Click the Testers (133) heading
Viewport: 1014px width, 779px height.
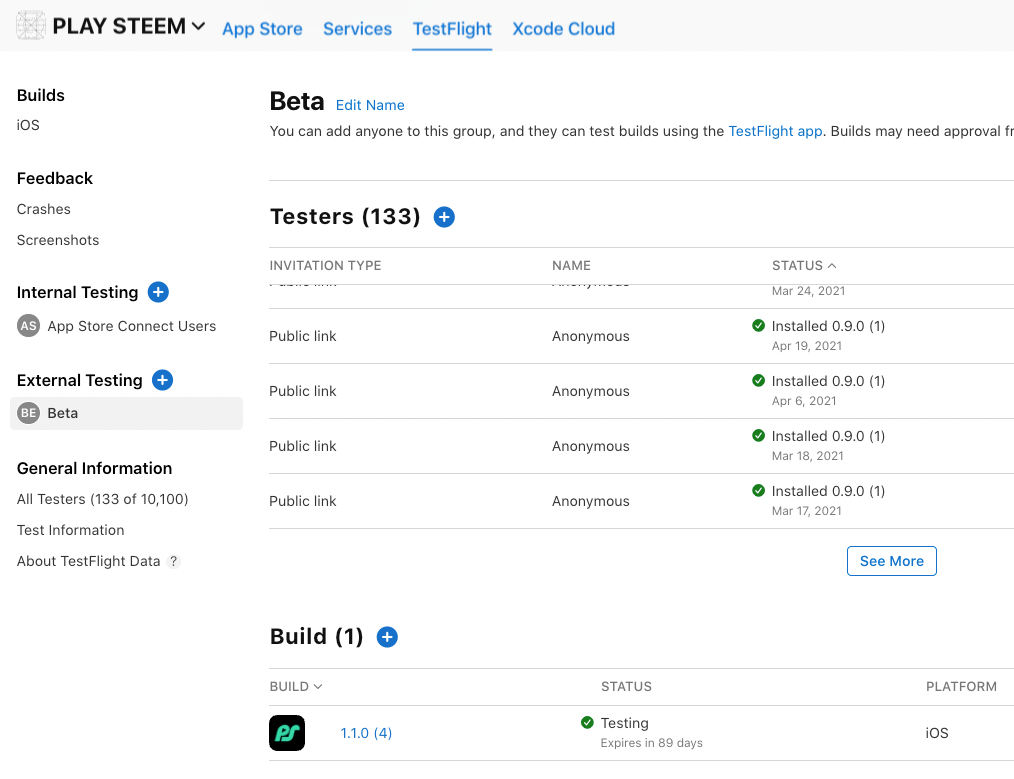pos(345,217)
